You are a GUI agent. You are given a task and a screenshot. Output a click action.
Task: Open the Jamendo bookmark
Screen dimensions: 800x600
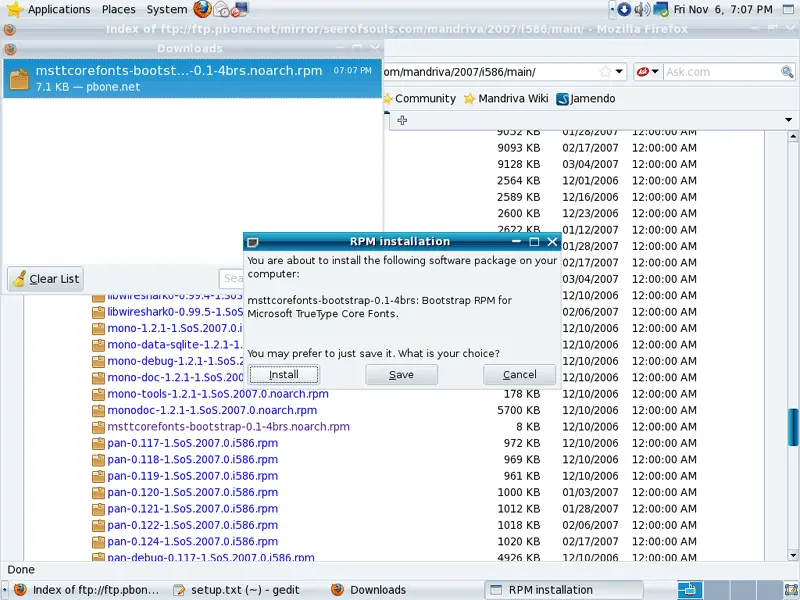point(586,98)
